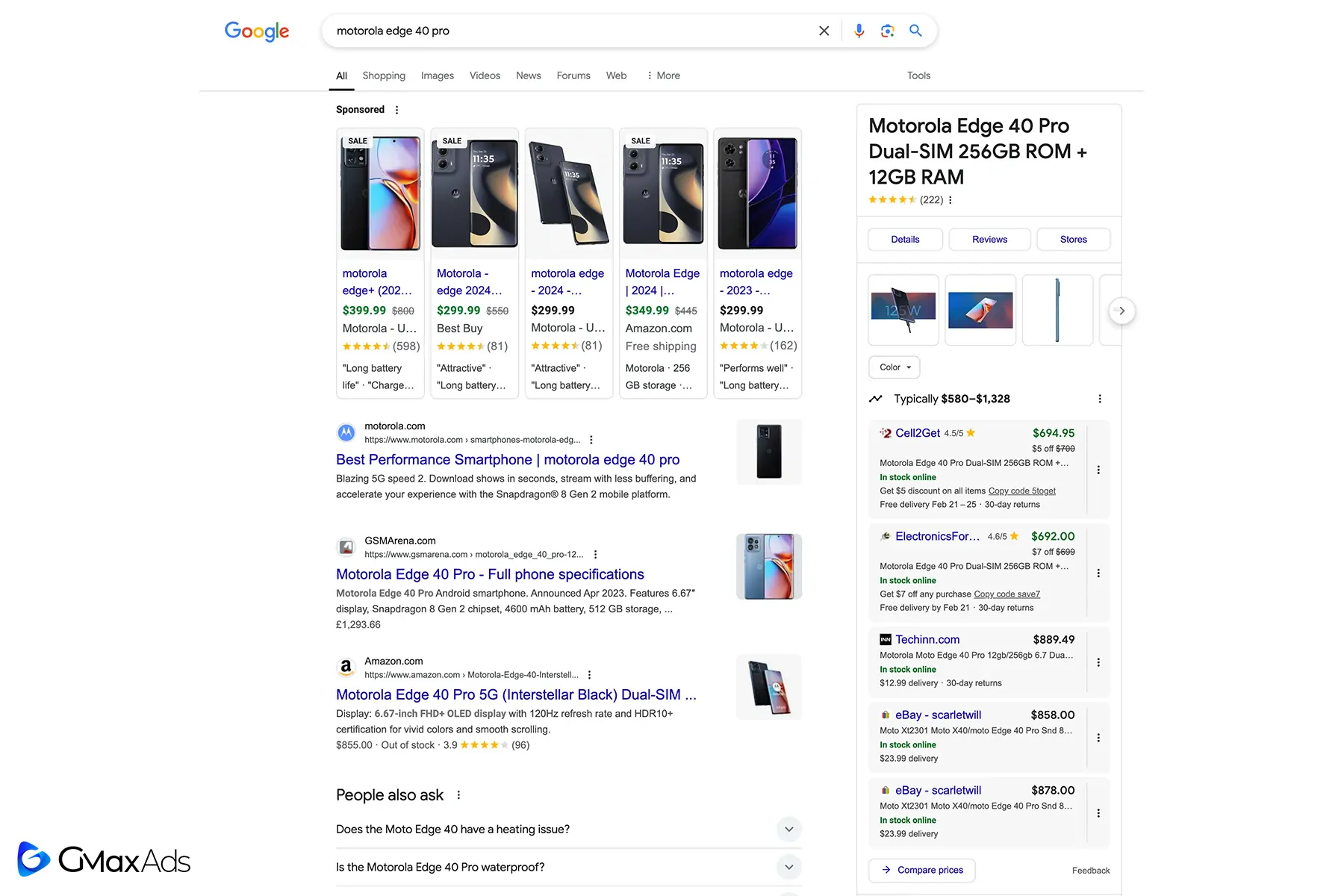The image size is (1344, 896).
Task: Click the Feedback link
Action: click(x=1091, y=871)
